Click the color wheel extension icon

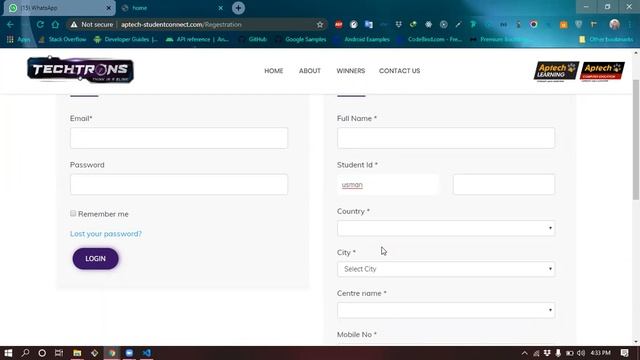point(533,24)
